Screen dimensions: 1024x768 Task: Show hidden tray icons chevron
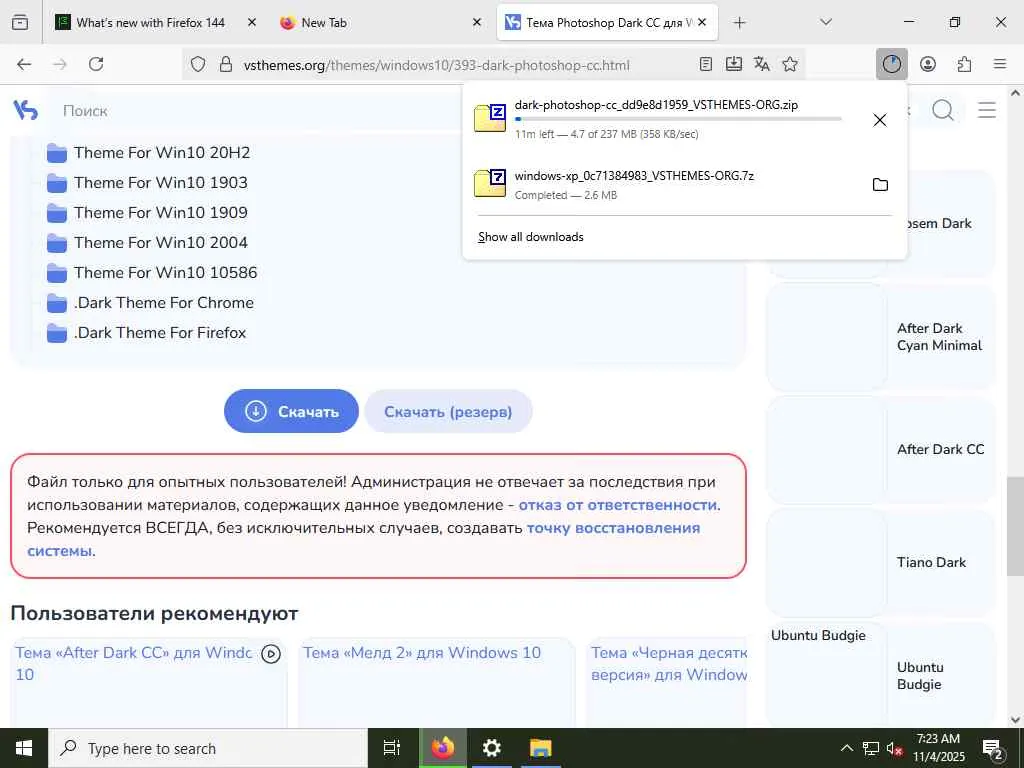coord(846,748)
